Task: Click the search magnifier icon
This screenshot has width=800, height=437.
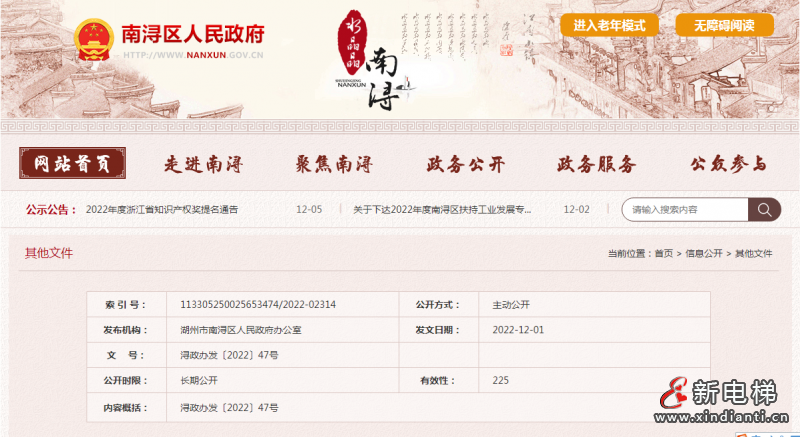Action: pos(765,210)
